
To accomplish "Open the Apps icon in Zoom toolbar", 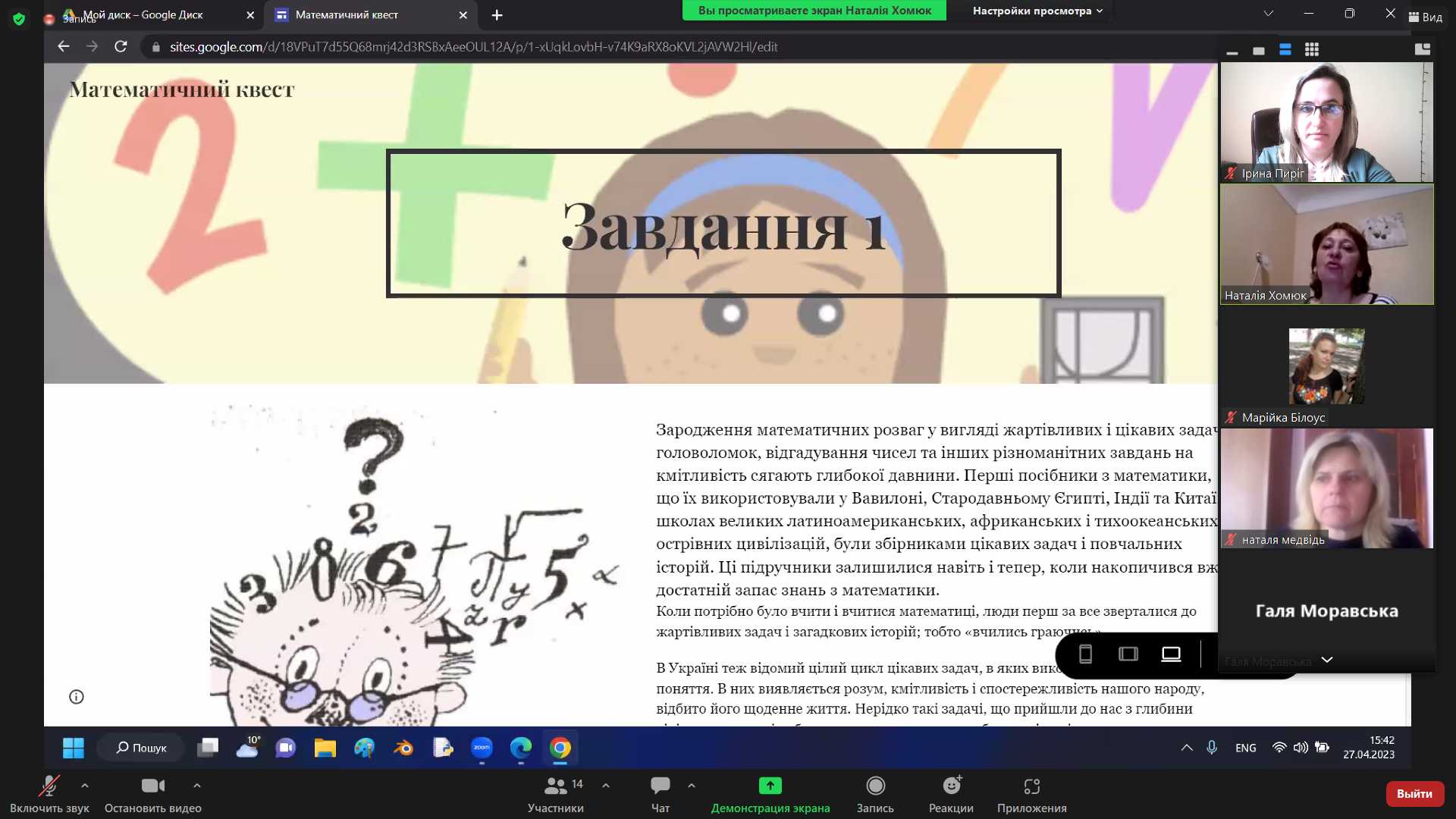I will (1031, 786).
